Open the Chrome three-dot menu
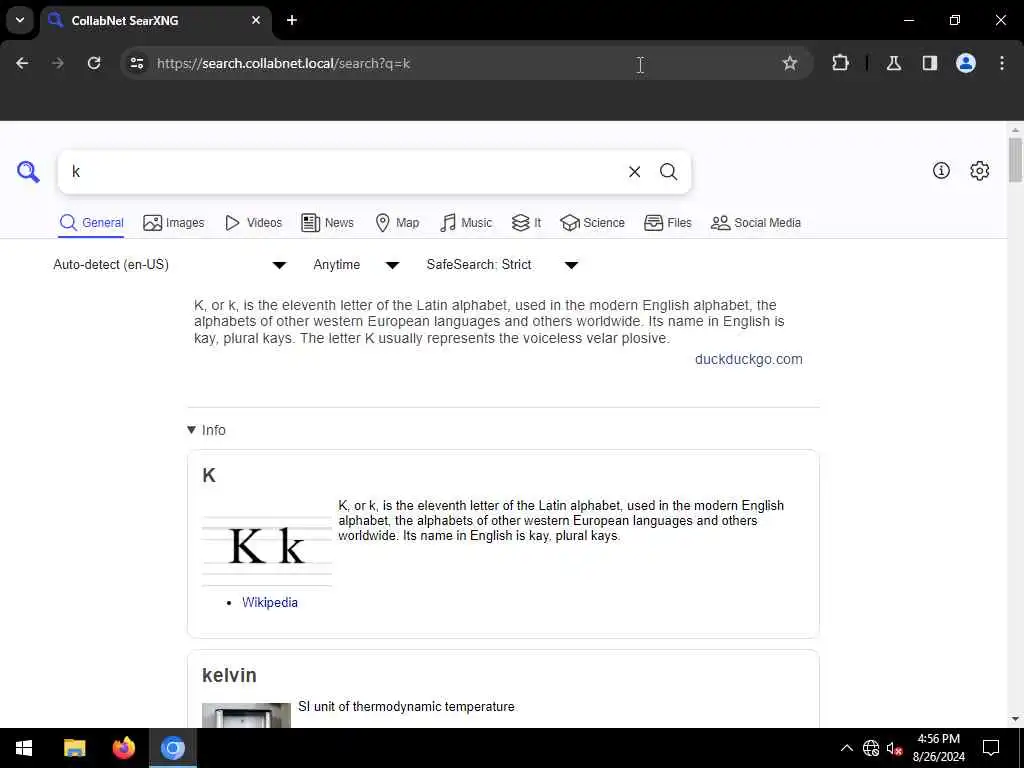This screenshot has width=1024, height=768. pos(1002,63)
